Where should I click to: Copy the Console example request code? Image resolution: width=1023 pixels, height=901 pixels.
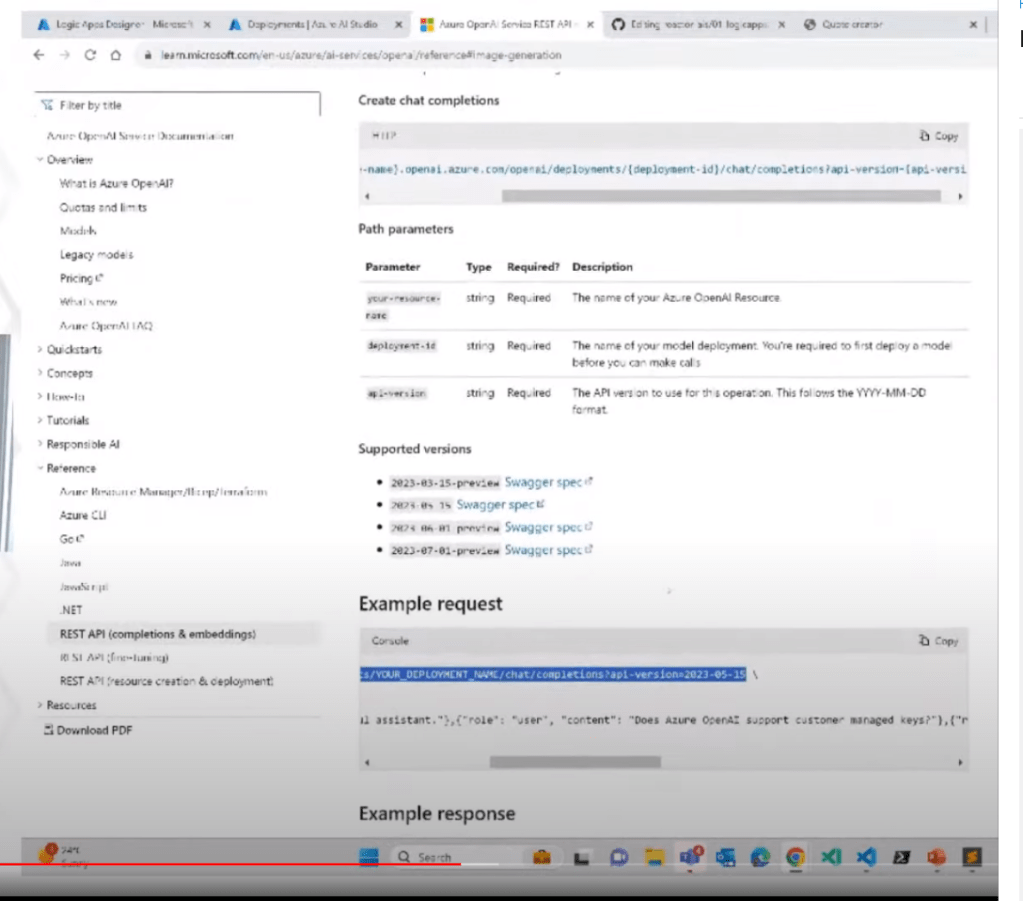pyautogui.click(x=939, y=641)
